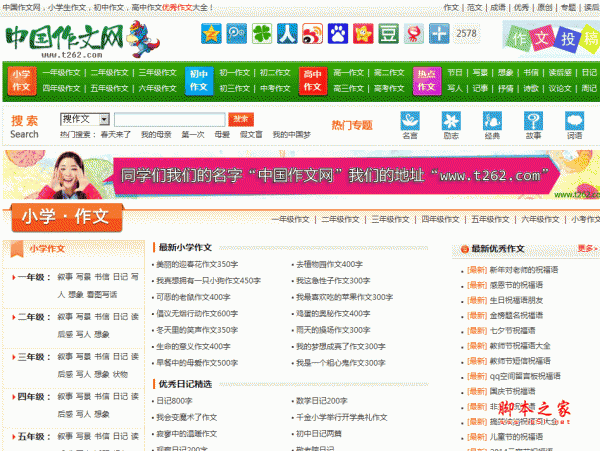600x451 pixels.
Task: Open more share options plus icon
Action: click(x=439, y=34)
